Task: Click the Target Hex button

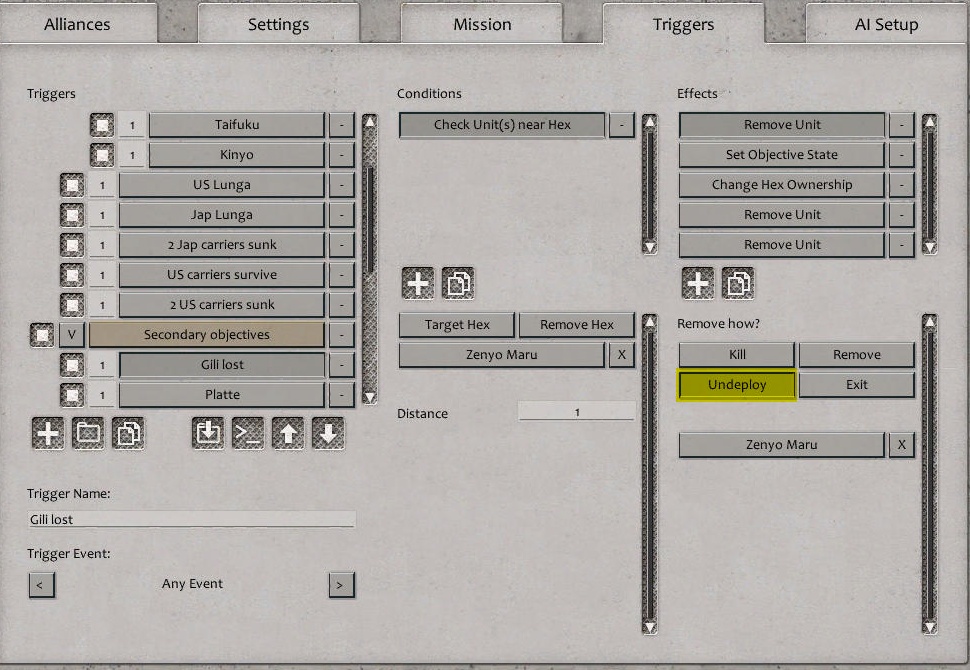Action: pos(457,325)
